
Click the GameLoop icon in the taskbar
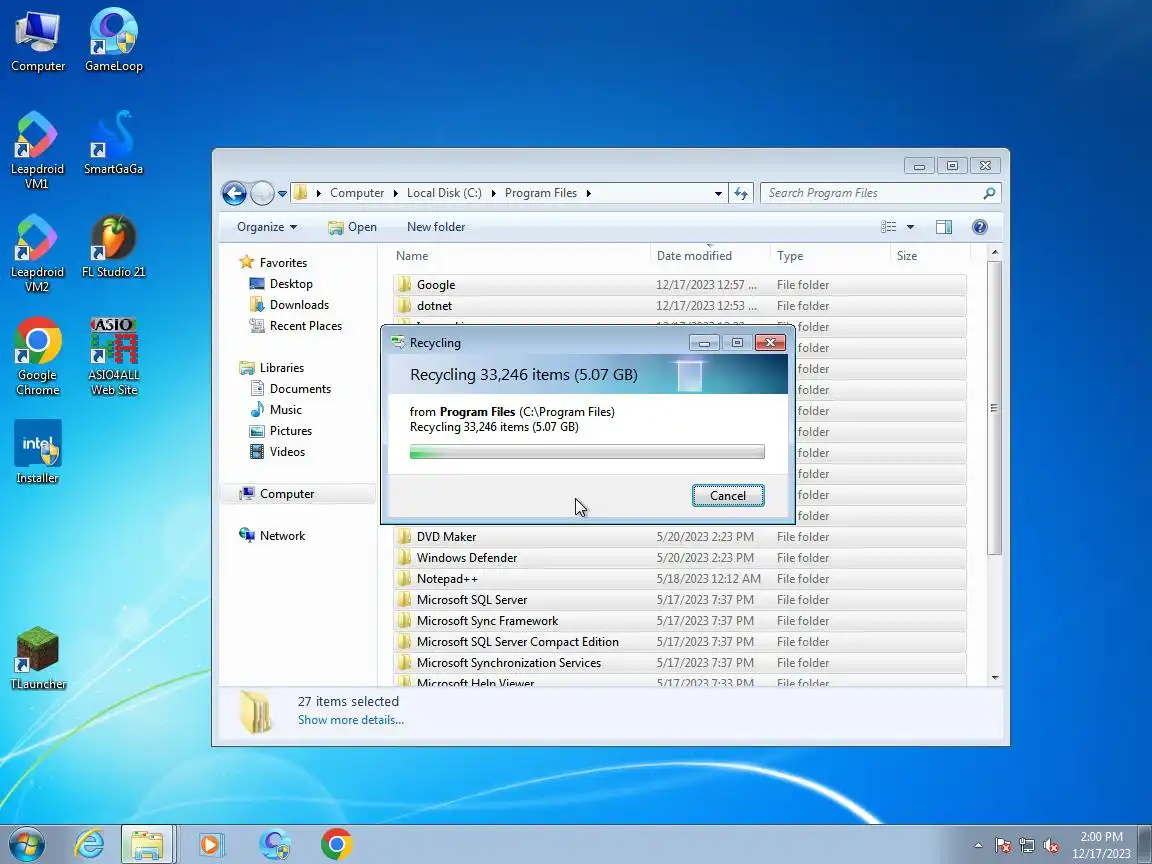tap(274, 844)
